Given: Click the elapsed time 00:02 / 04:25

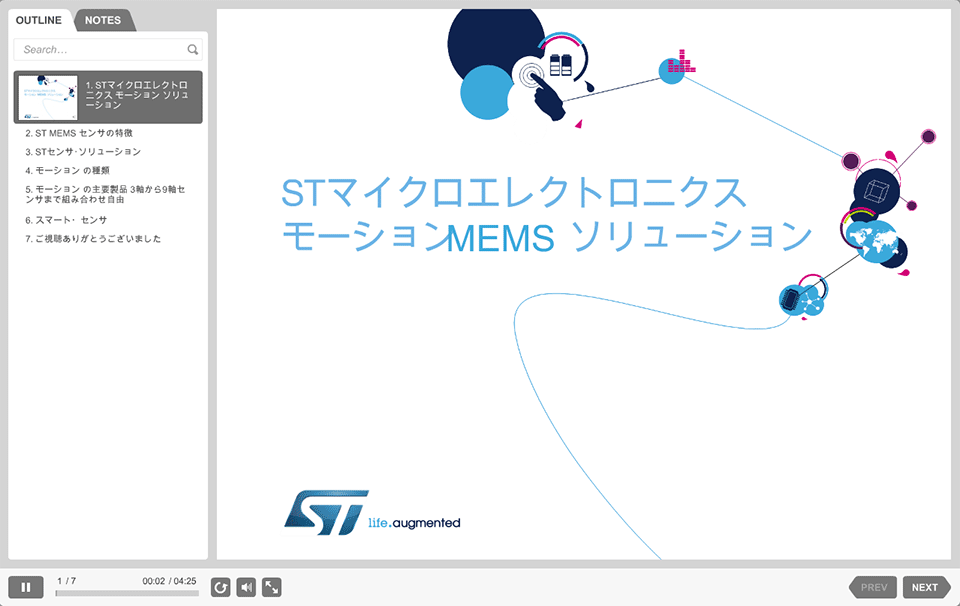Looking at the screenshot, I should 170,581.
